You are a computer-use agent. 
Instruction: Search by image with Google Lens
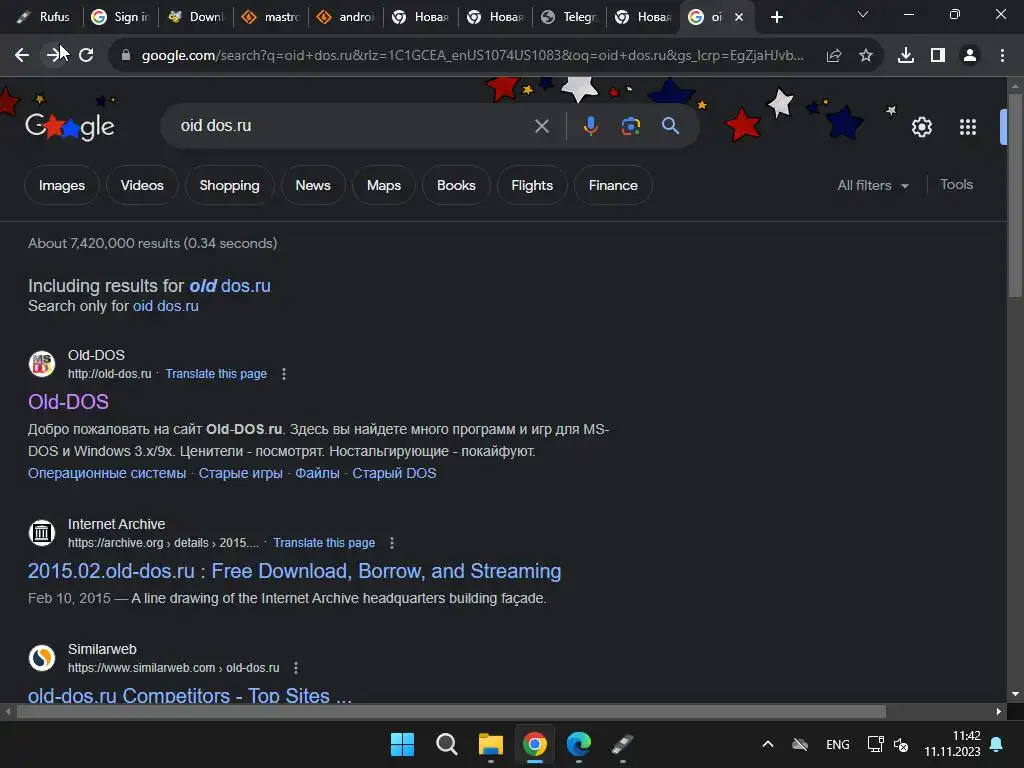coord(631,126)
